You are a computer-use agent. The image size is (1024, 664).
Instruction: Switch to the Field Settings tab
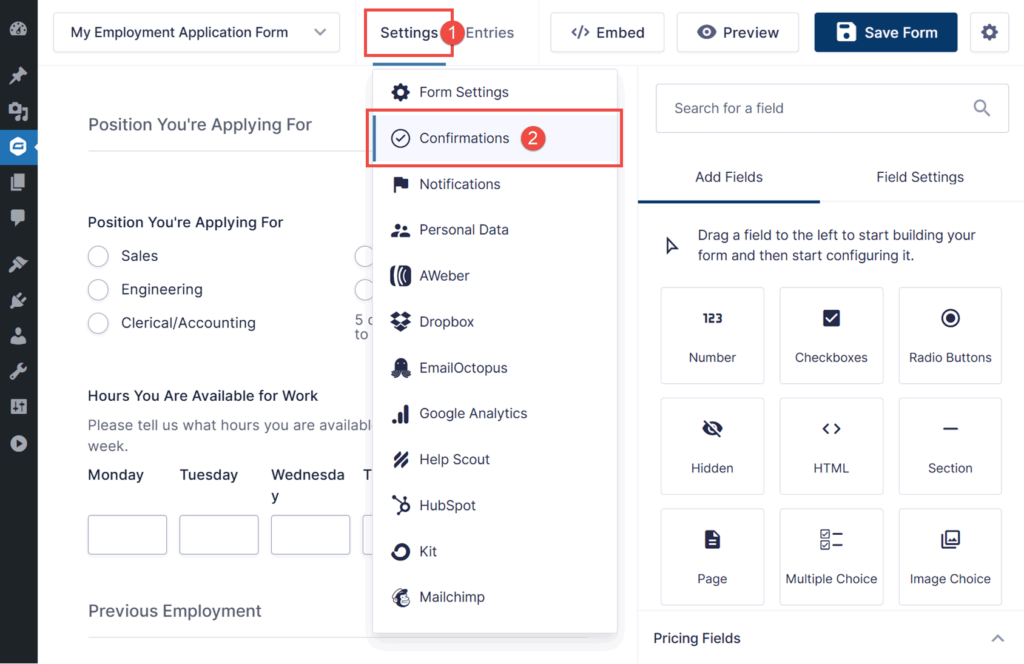[x=919, y=177]
